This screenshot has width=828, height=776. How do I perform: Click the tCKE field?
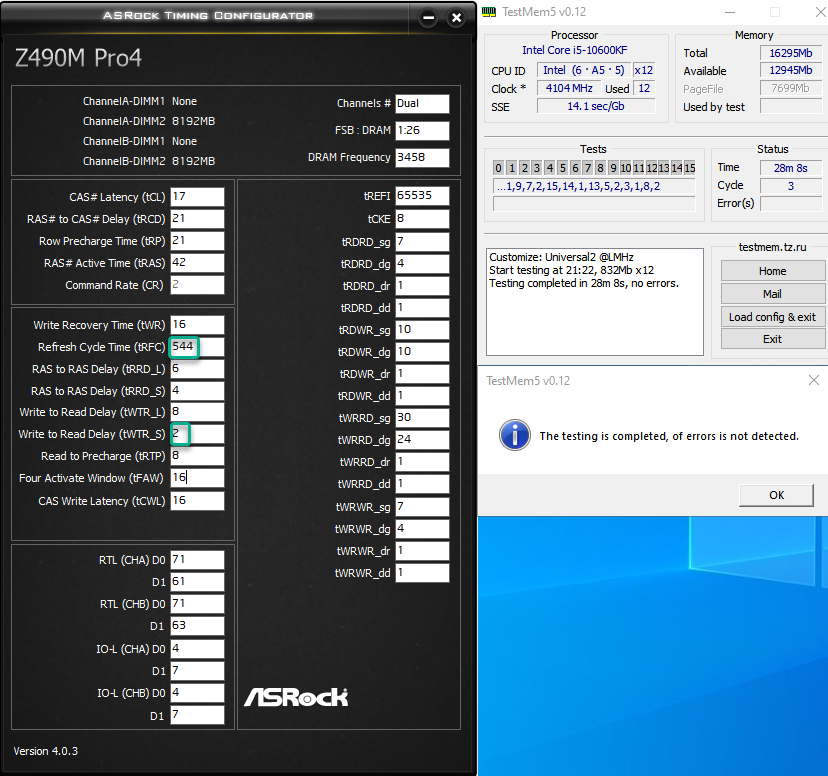(422, 219)
